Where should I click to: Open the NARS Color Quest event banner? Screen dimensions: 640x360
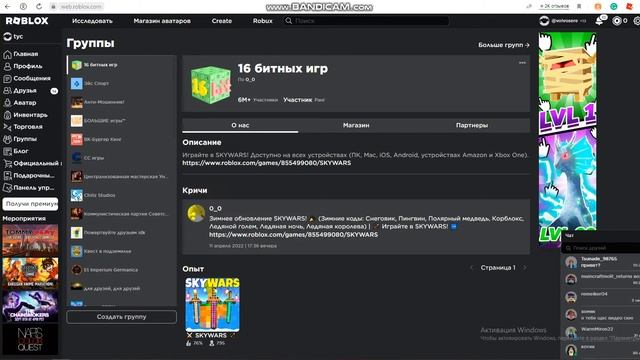tap(30, 339)
